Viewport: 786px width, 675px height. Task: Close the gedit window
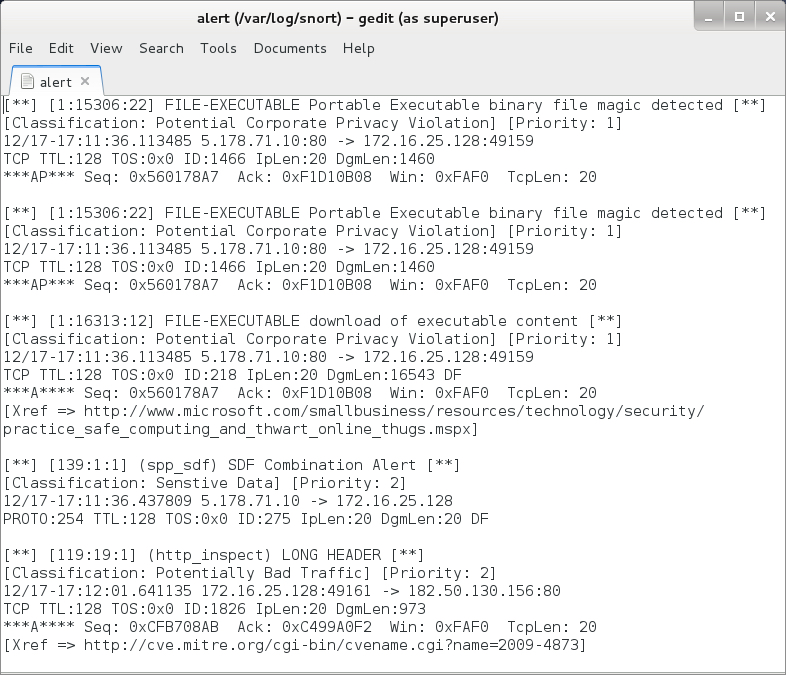click(x=770, y=17)
